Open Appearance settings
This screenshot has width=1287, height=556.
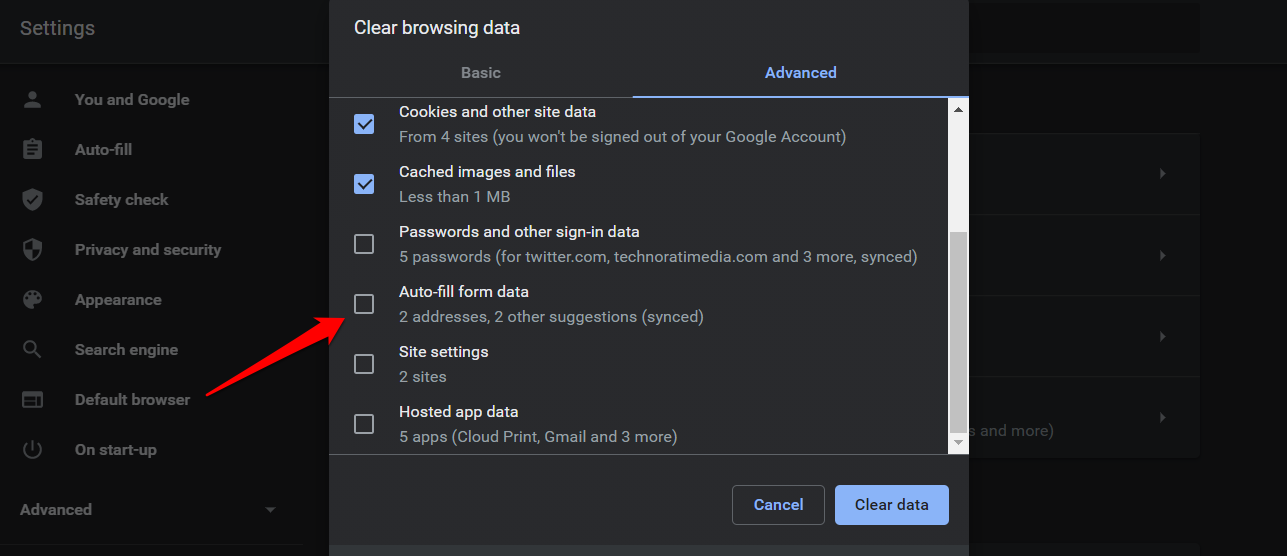click(x=118, y=299)
